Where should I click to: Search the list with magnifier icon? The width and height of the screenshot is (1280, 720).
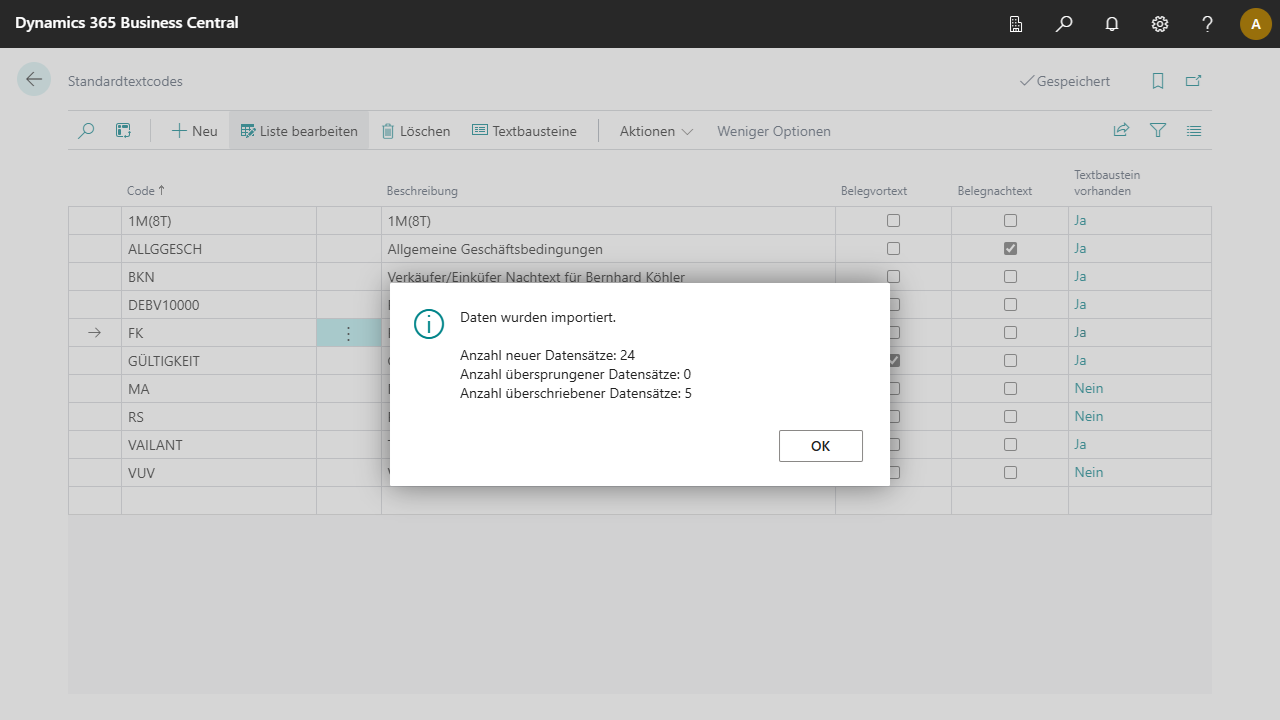point(86,131)
